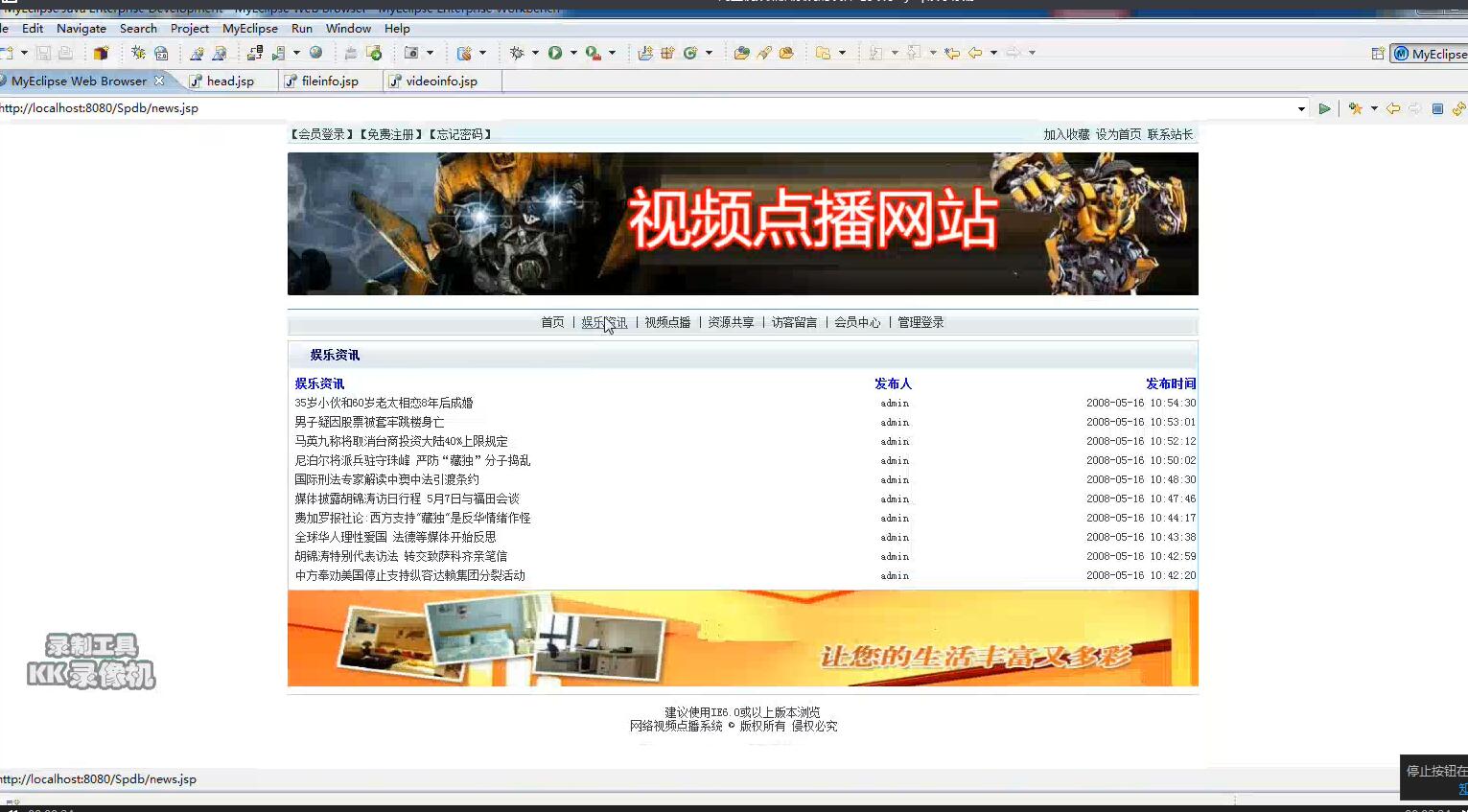Click the 忘记密码 link
The image size is (1468, 812).
click(x=460, y=135)
